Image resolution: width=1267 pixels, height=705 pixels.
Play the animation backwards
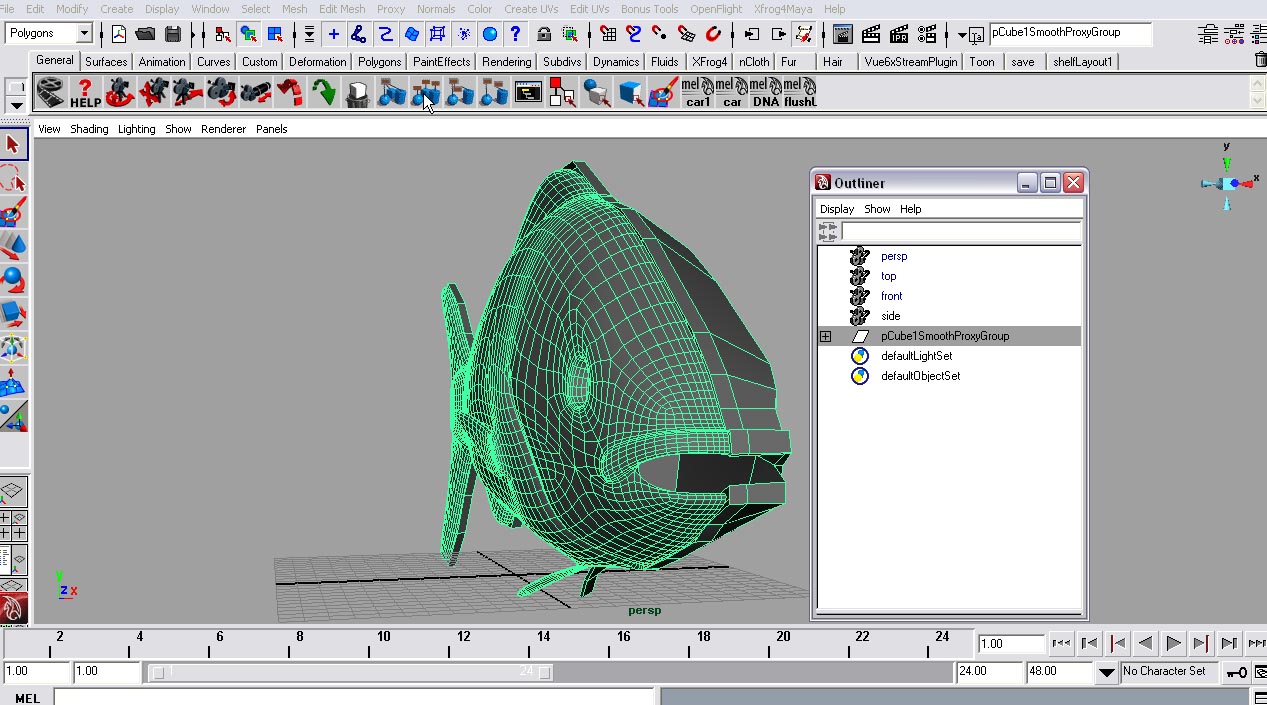1145,643
